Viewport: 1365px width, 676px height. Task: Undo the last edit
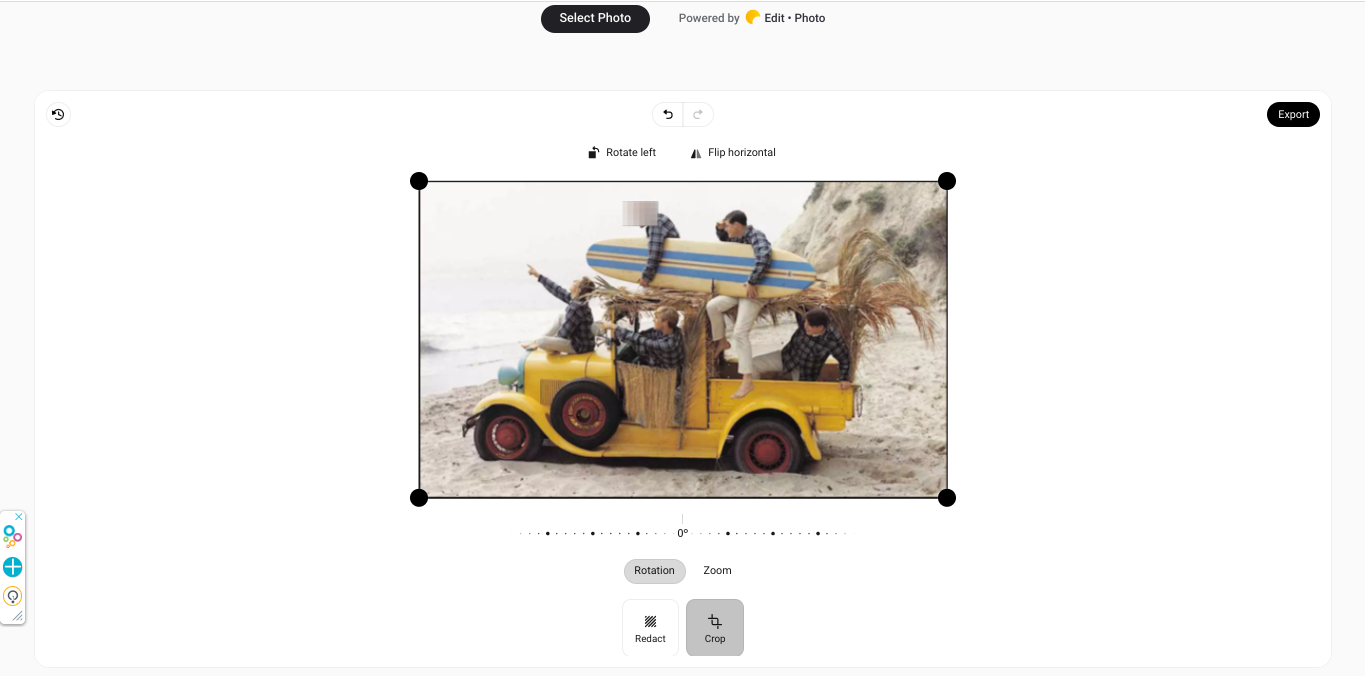(668, 115)
